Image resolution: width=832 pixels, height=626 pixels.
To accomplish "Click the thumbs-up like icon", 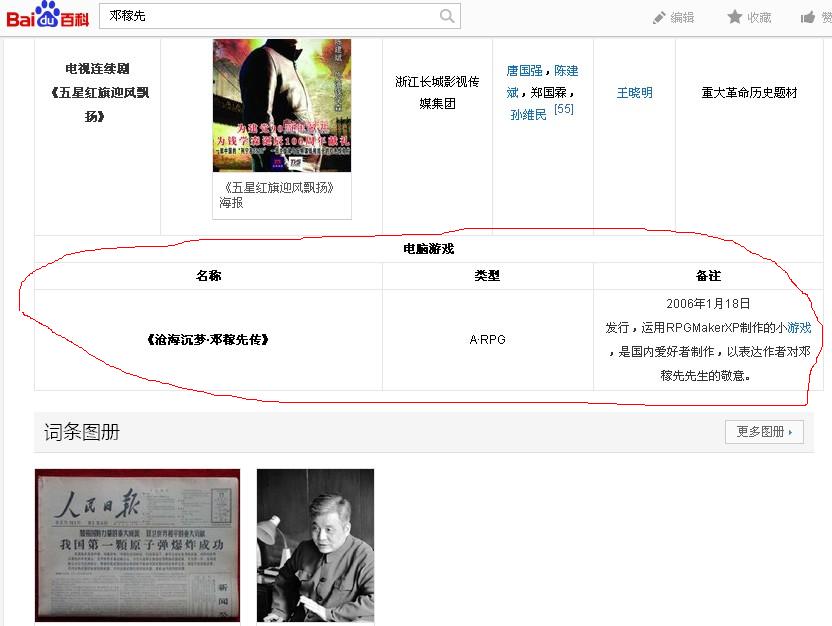I will click(x=808, y=18).
